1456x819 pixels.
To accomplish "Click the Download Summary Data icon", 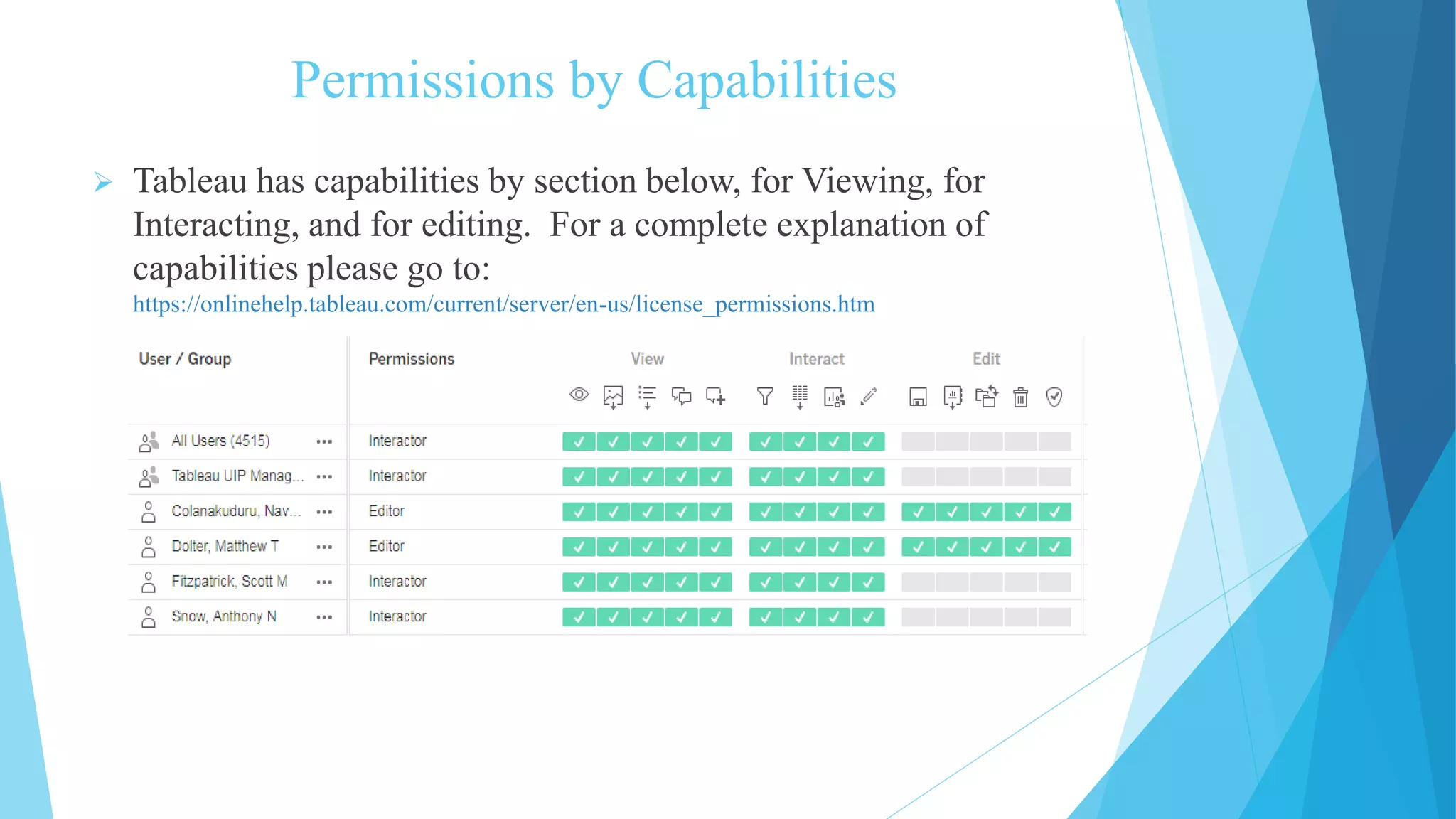I will pos(647,397).
